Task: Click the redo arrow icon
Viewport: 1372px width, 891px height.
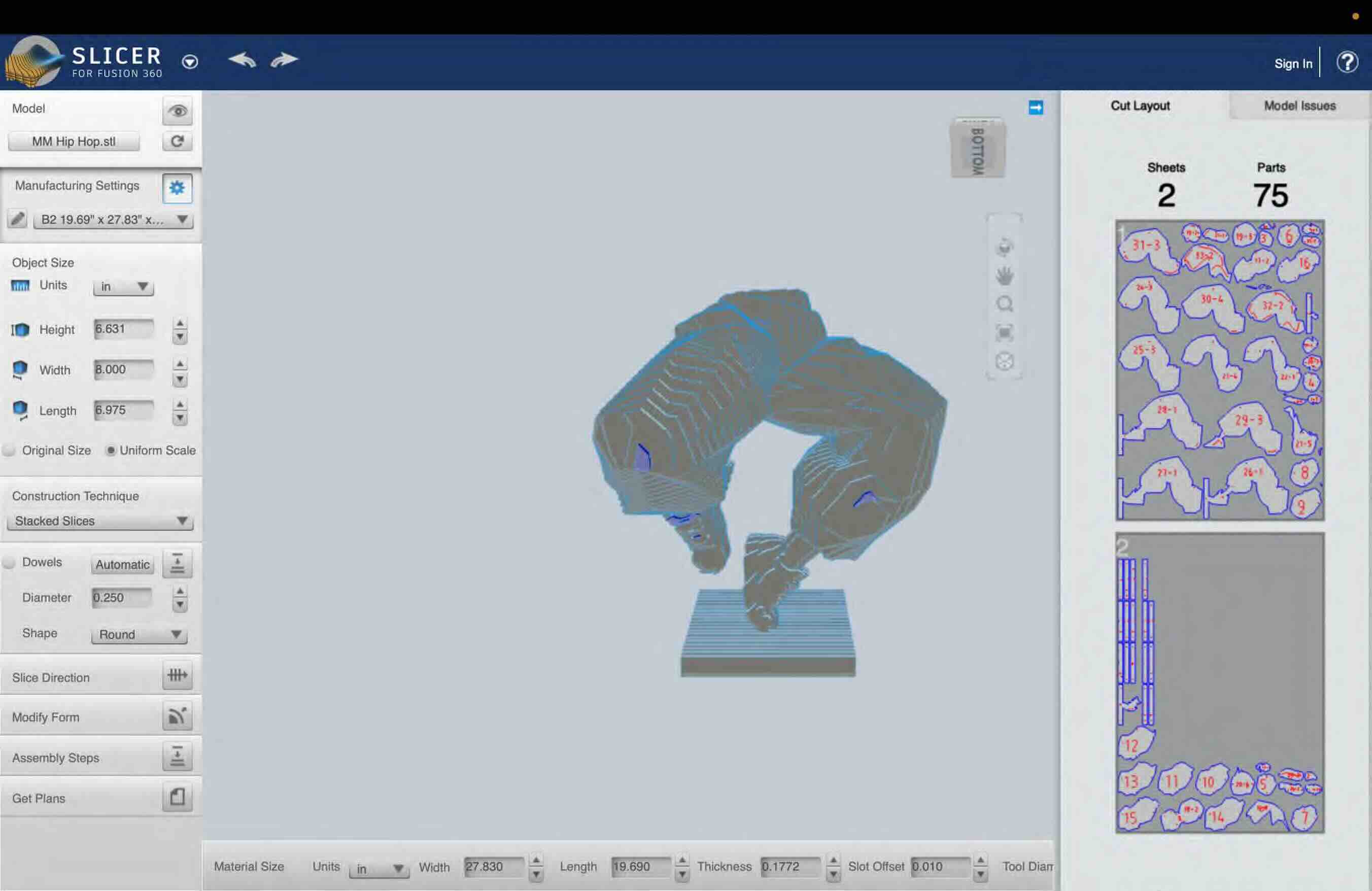Action: point(284,60)
